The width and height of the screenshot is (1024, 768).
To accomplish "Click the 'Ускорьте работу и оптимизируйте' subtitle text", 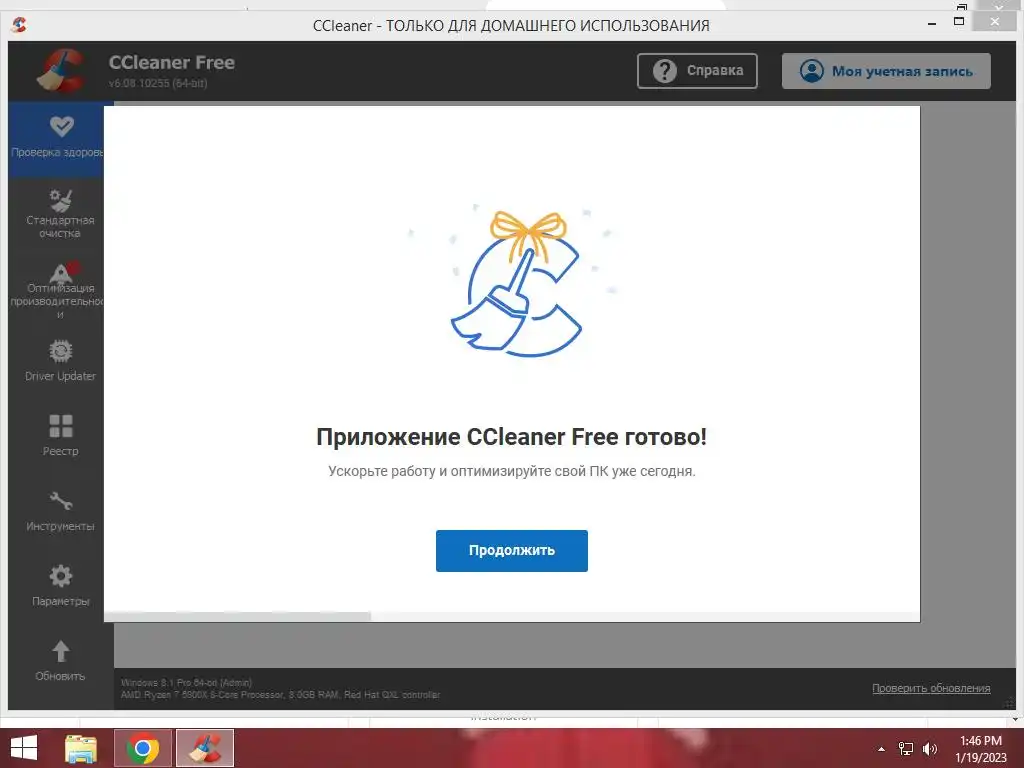I will pyautogui.click(x=511, y=471).
